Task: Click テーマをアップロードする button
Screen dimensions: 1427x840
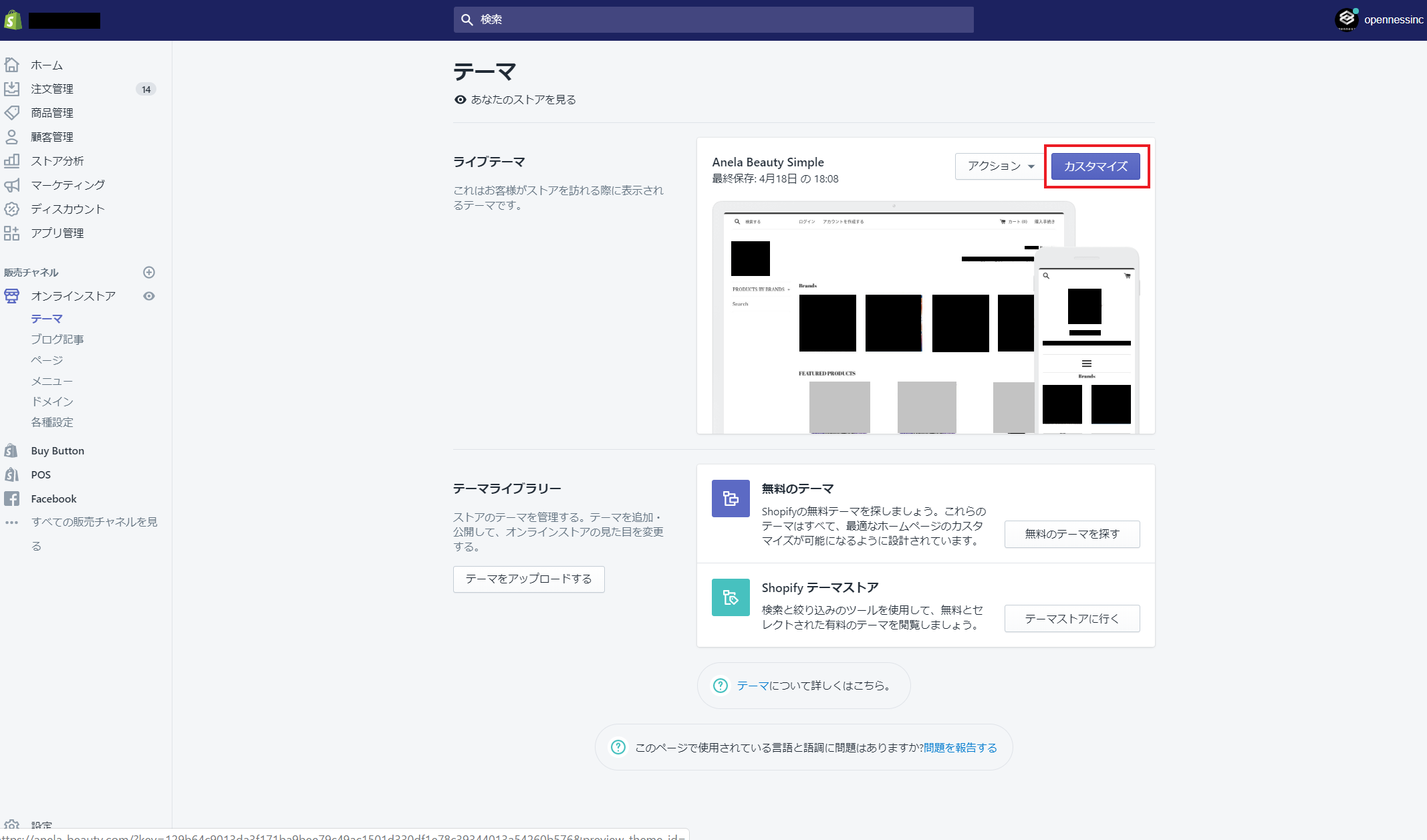Action: pos(529,579)
